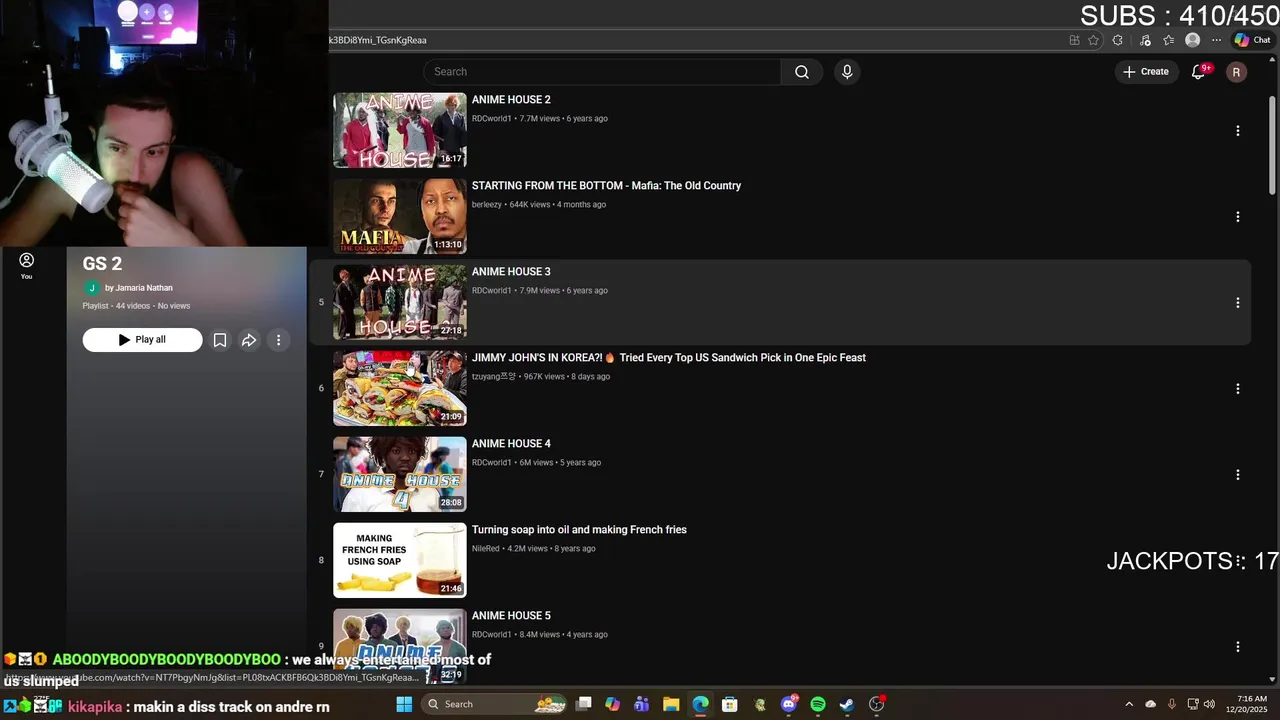This screenshot has width=1280, height=720.
Task: Open action menu for ANIME HOUSE 2
Action: 1238,131
